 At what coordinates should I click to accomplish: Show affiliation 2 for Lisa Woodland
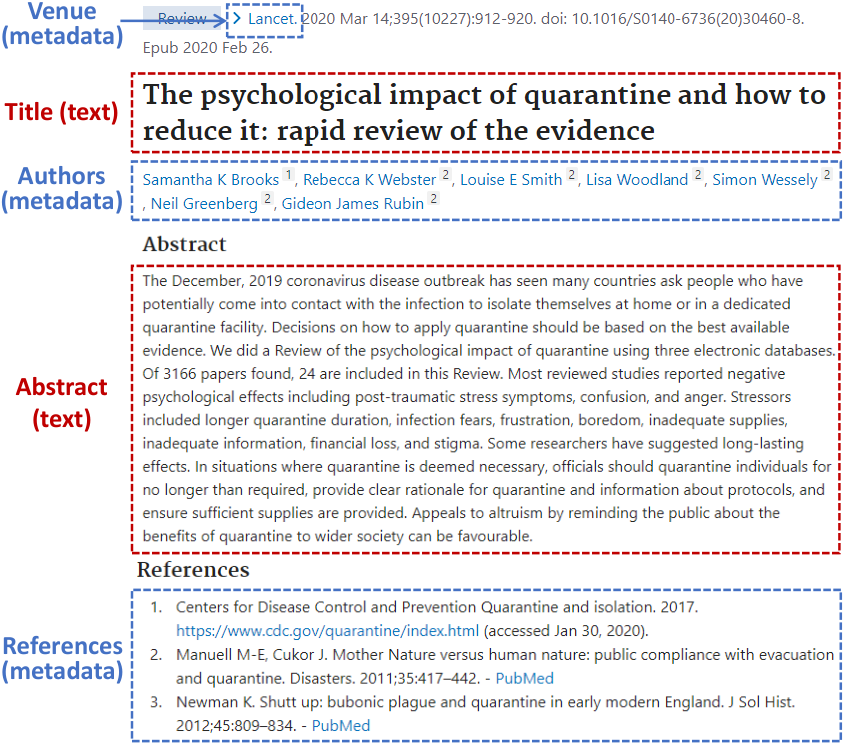pyautogui.click(x=698, y=174)
